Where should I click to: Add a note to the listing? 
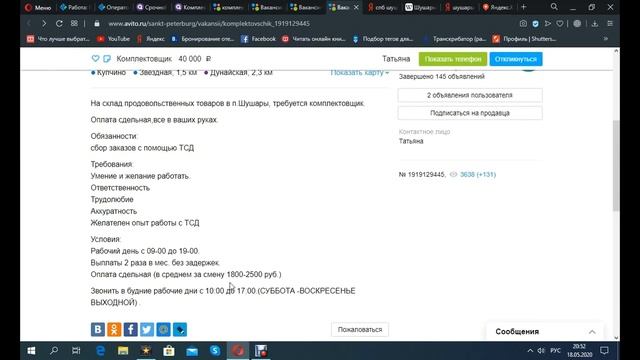coord(107,59)
